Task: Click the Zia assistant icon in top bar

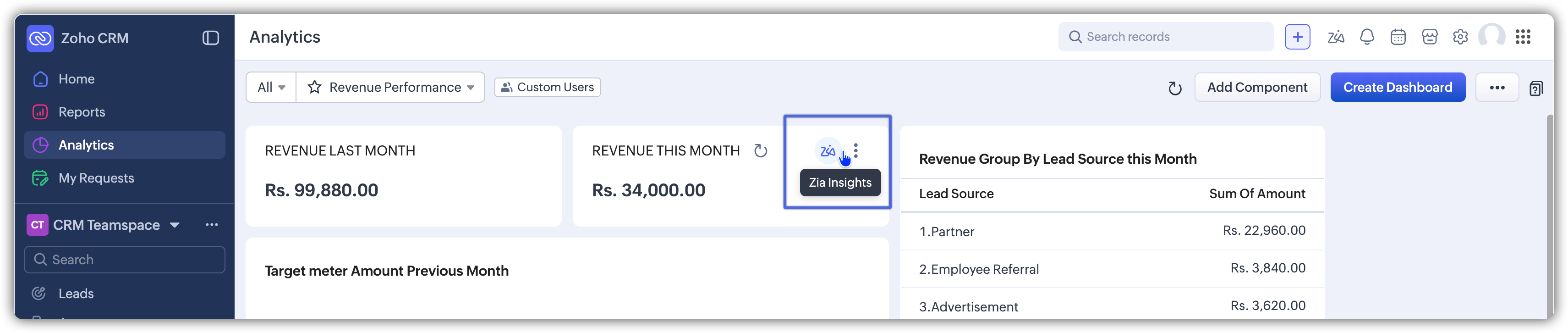Action: (1336, 37)
